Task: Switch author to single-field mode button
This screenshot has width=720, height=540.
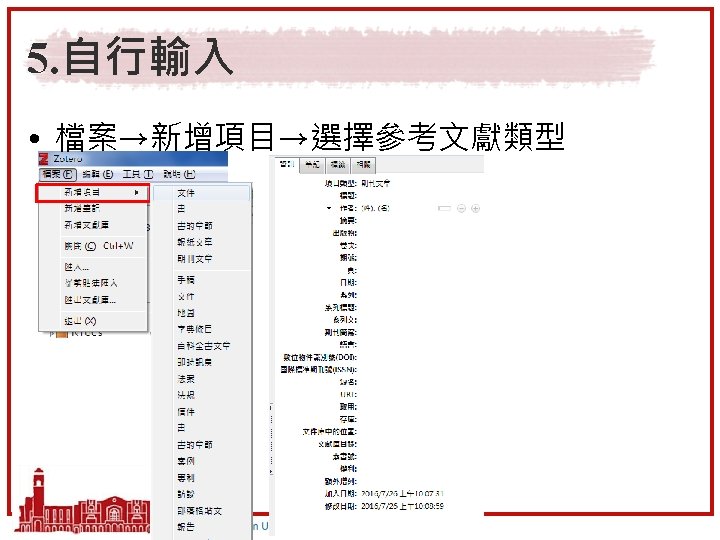Action: tap(444, 208)
